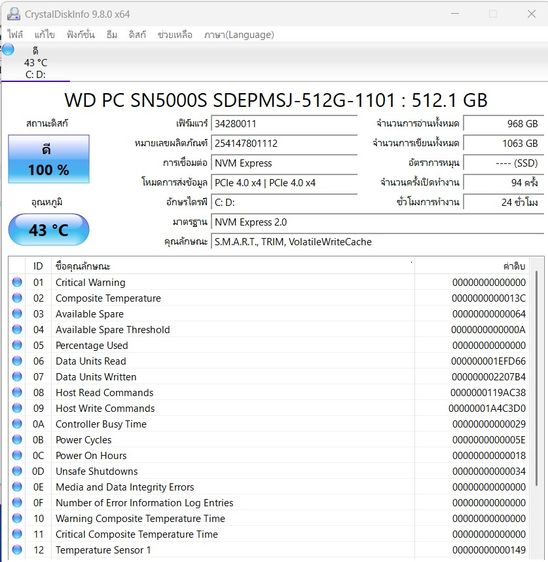
Task: Click raw value 0000000000149
Action: pos(489,550)
